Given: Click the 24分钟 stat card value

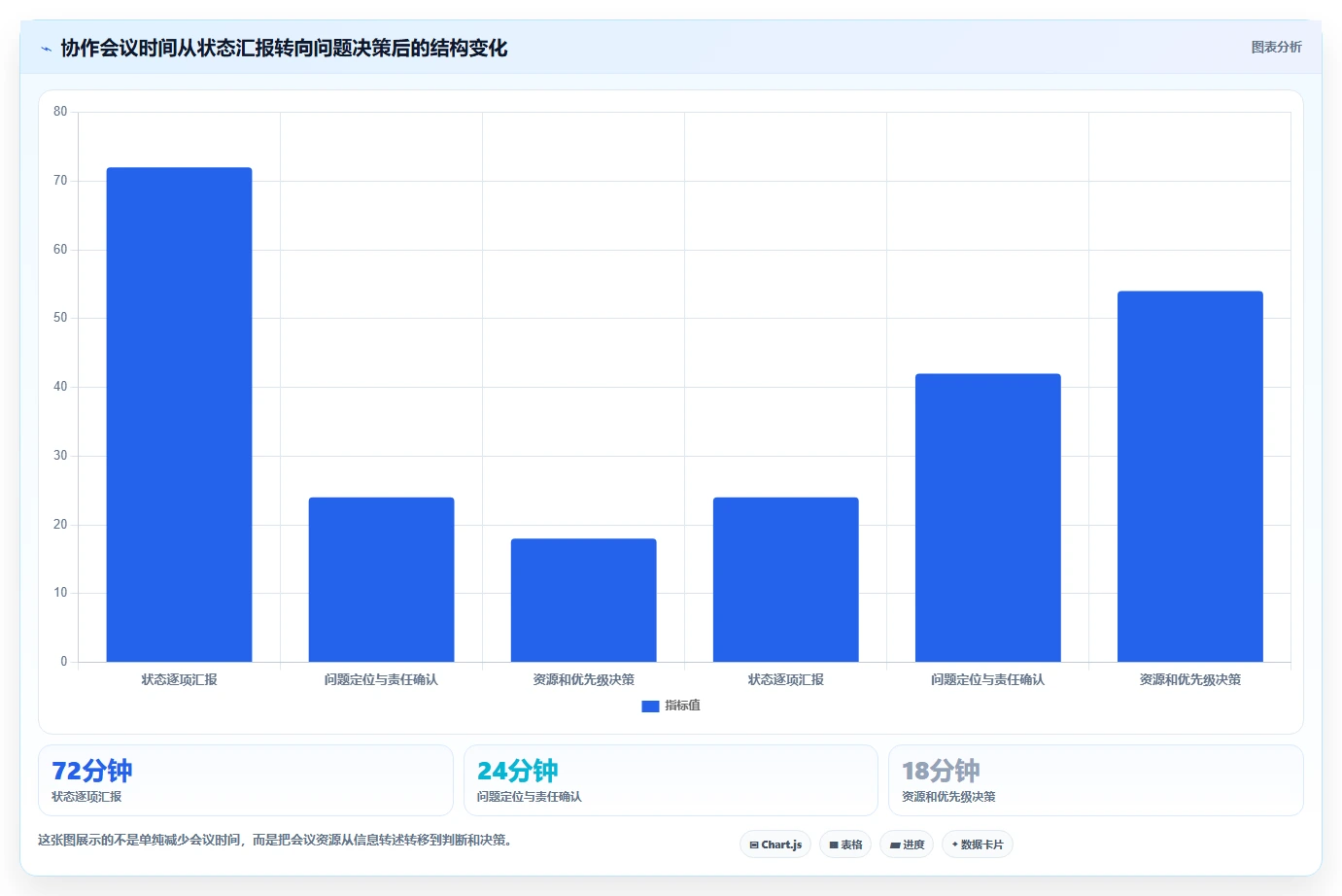Looking at the screenshot, I should (518, 771).
